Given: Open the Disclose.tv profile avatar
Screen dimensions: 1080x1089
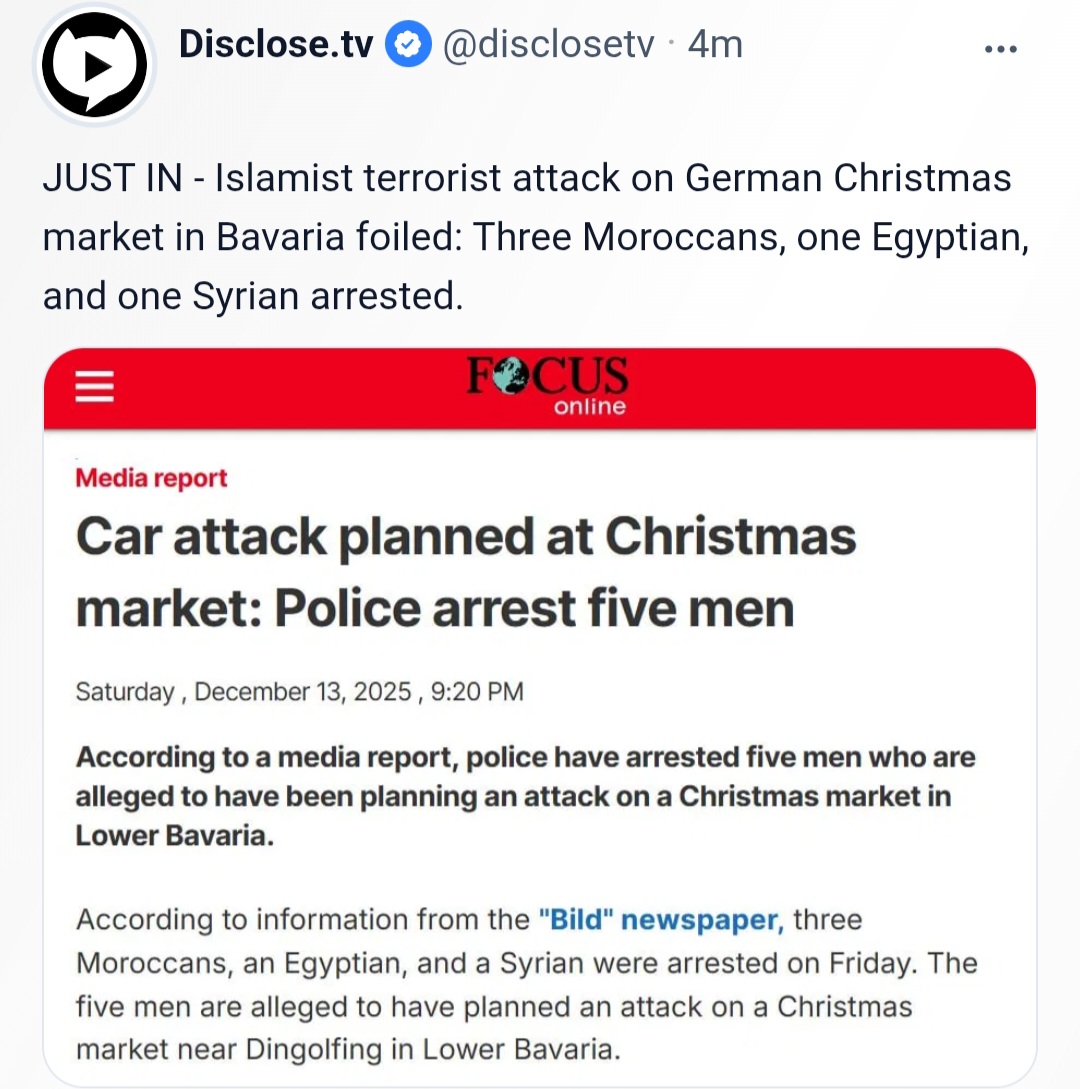Looking at the screenshot, I should (94, 66).
